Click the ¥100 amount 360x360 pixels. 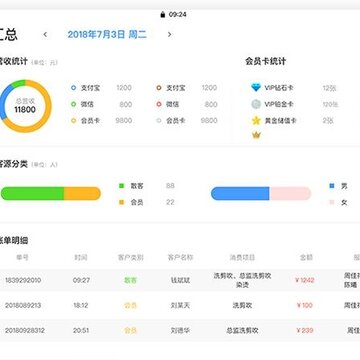point(305,305)
